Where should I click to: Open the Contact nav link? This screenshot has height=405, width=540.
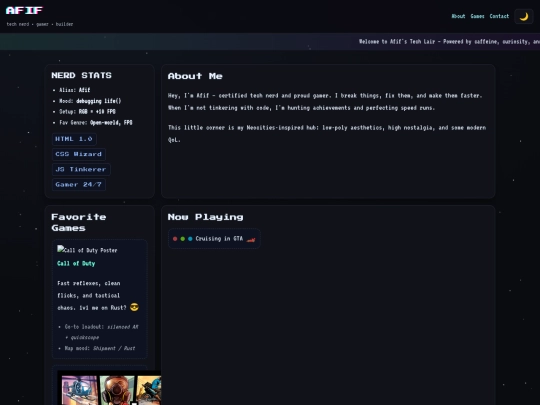click(499, 16)
